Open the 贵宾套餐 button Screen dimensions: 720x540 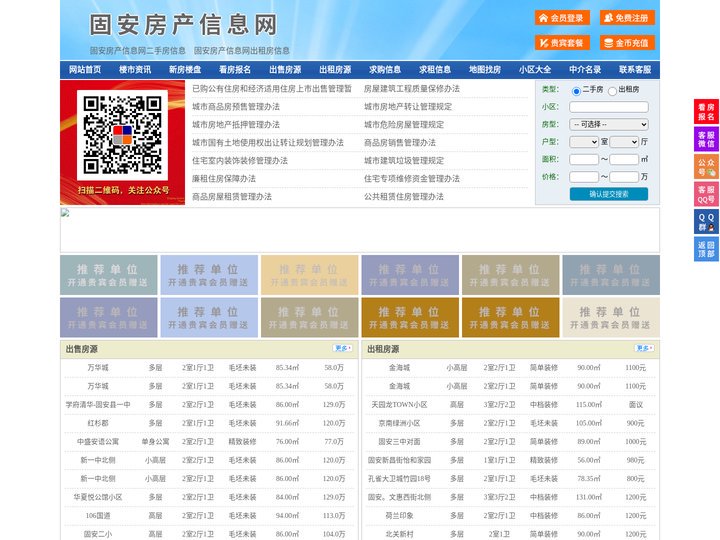click(x=562, y=43)
